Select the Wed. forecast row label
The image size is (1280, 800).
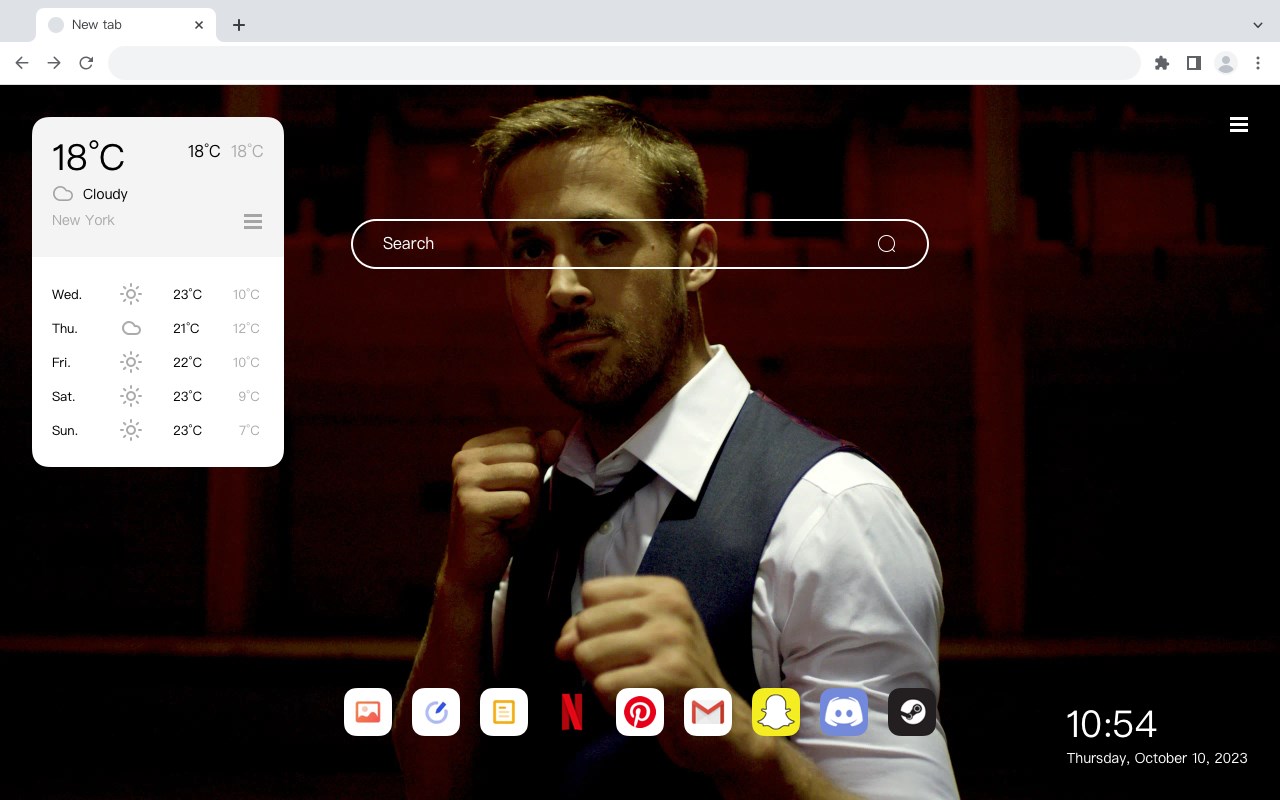coord(67,295)
